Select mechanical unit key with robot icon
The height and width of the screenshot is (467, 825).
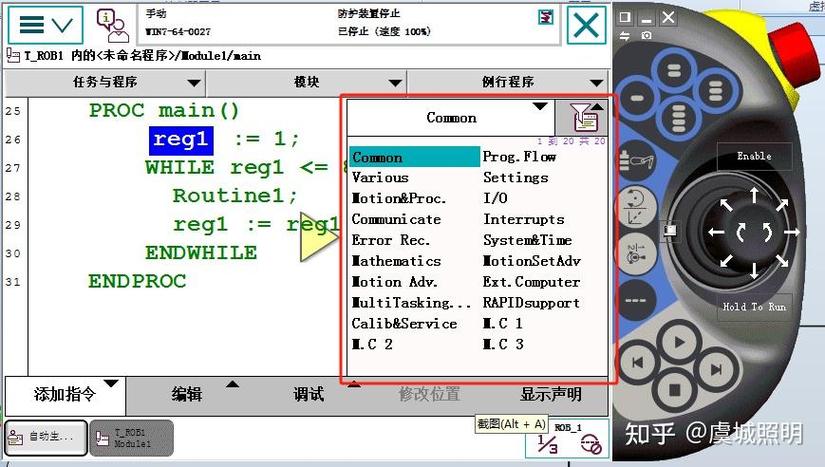636,161
